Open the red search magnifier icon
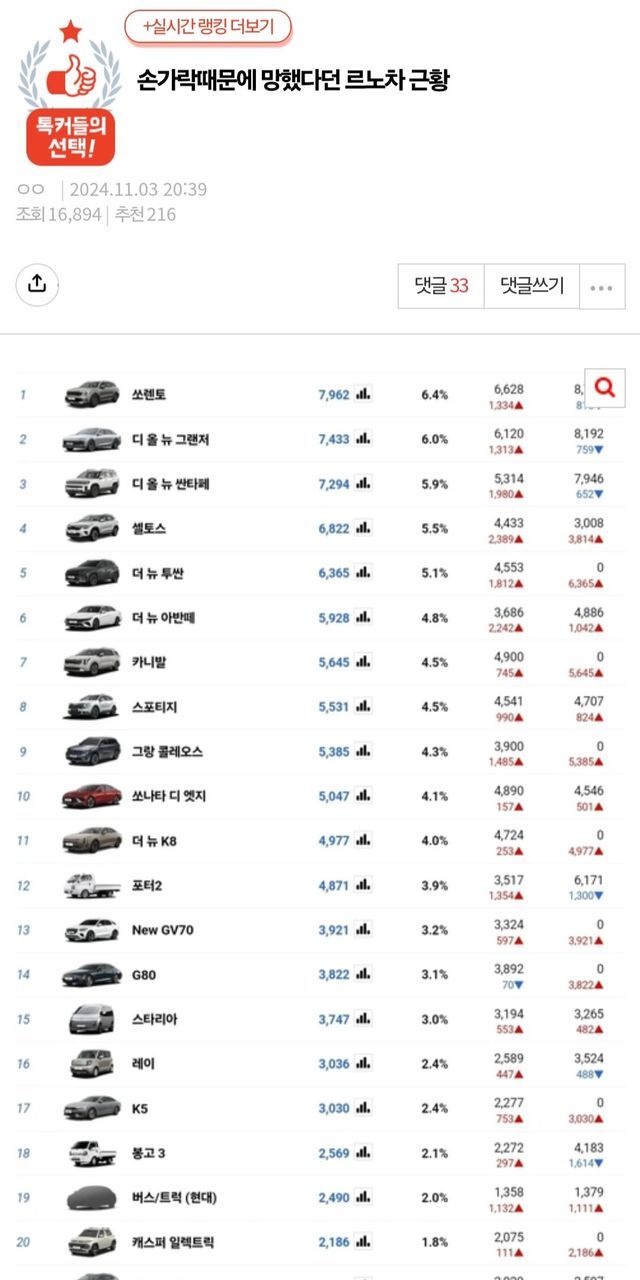Viewport: 640px width, 1280px height. [x=604, y=386]
